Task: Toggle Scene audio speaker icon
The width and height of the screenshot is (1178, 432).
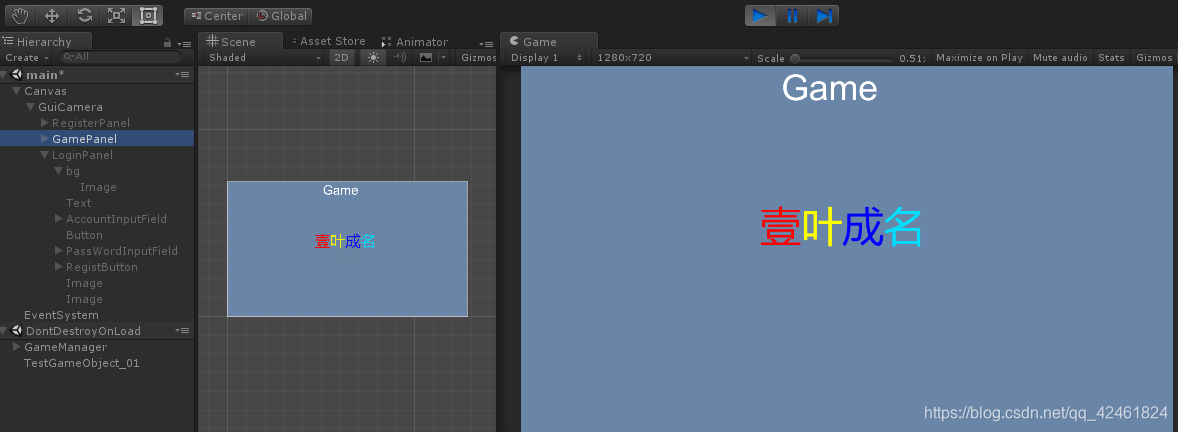Action: (x=400, y=58)
